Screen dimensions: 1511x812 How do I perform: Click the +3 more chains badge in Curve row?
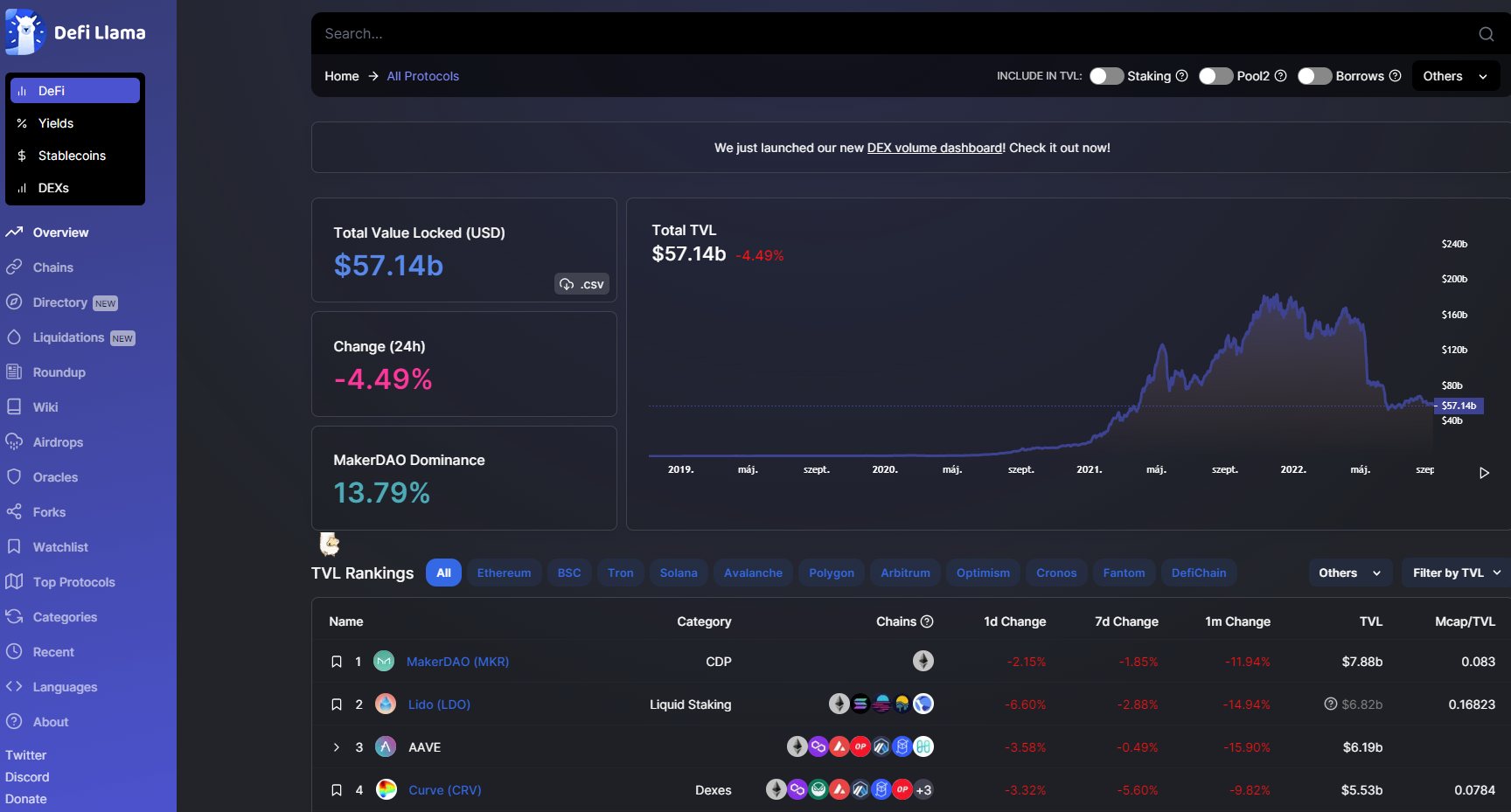[x=923, y=790]
